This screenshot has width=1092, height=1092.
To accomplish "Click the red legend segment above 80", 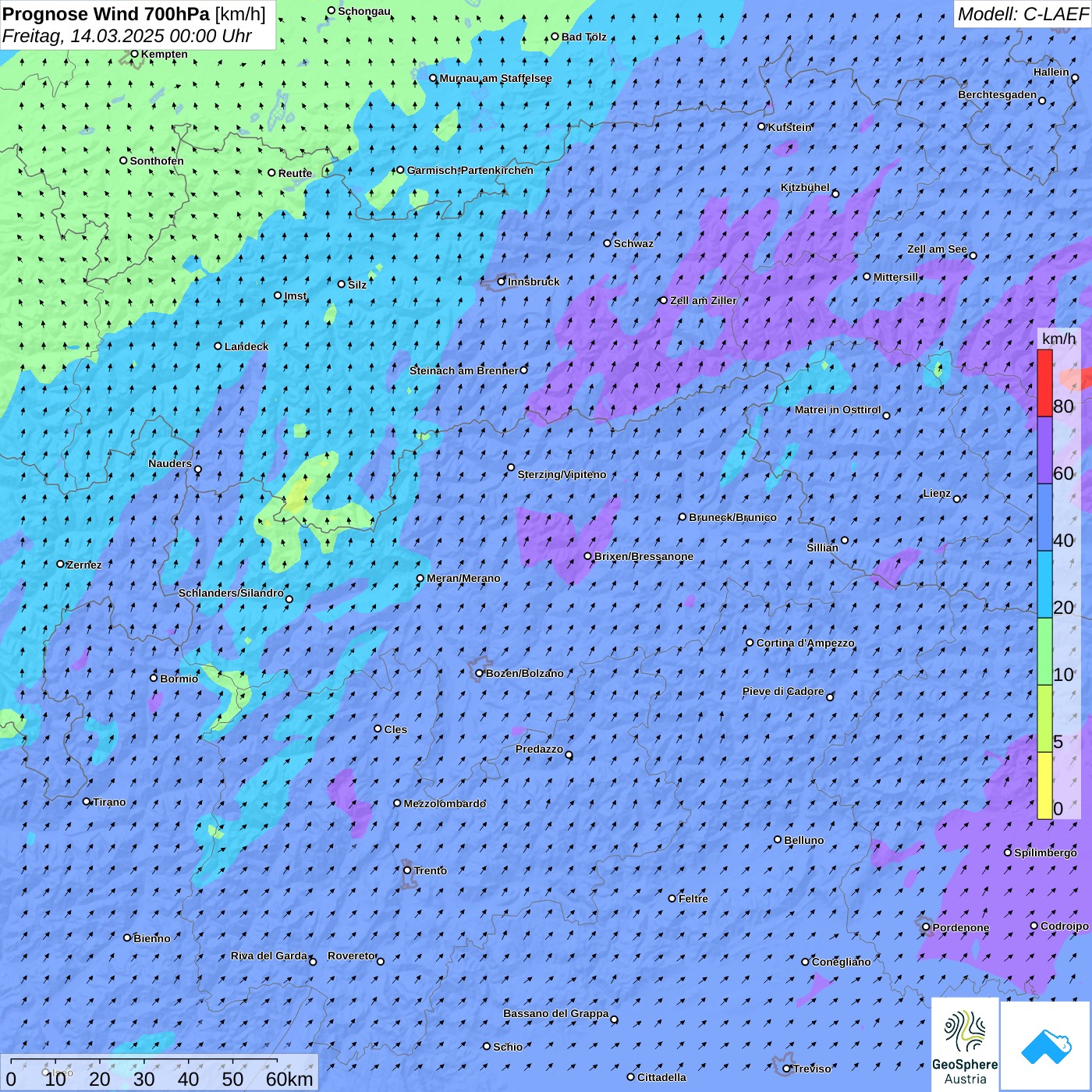I will [x=1044, y=383].
